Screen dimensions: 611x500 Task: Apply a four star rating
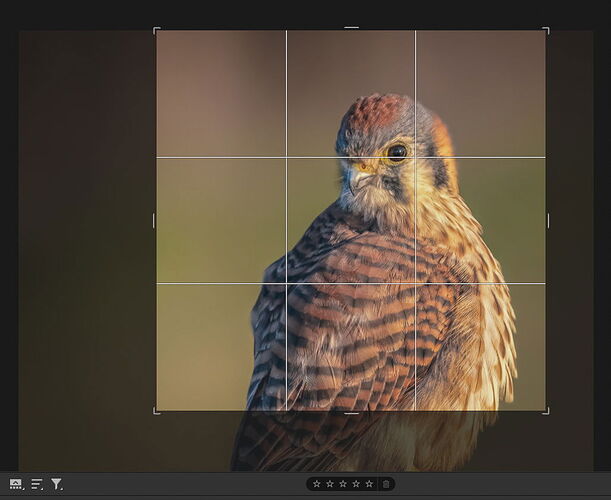click(356, 484)
